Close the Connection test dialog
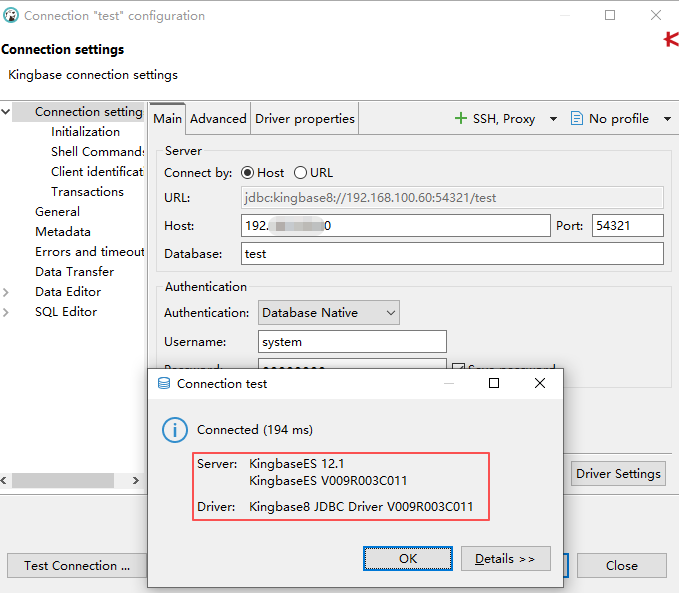Screen dimensions: 679x593 point(540,383)
